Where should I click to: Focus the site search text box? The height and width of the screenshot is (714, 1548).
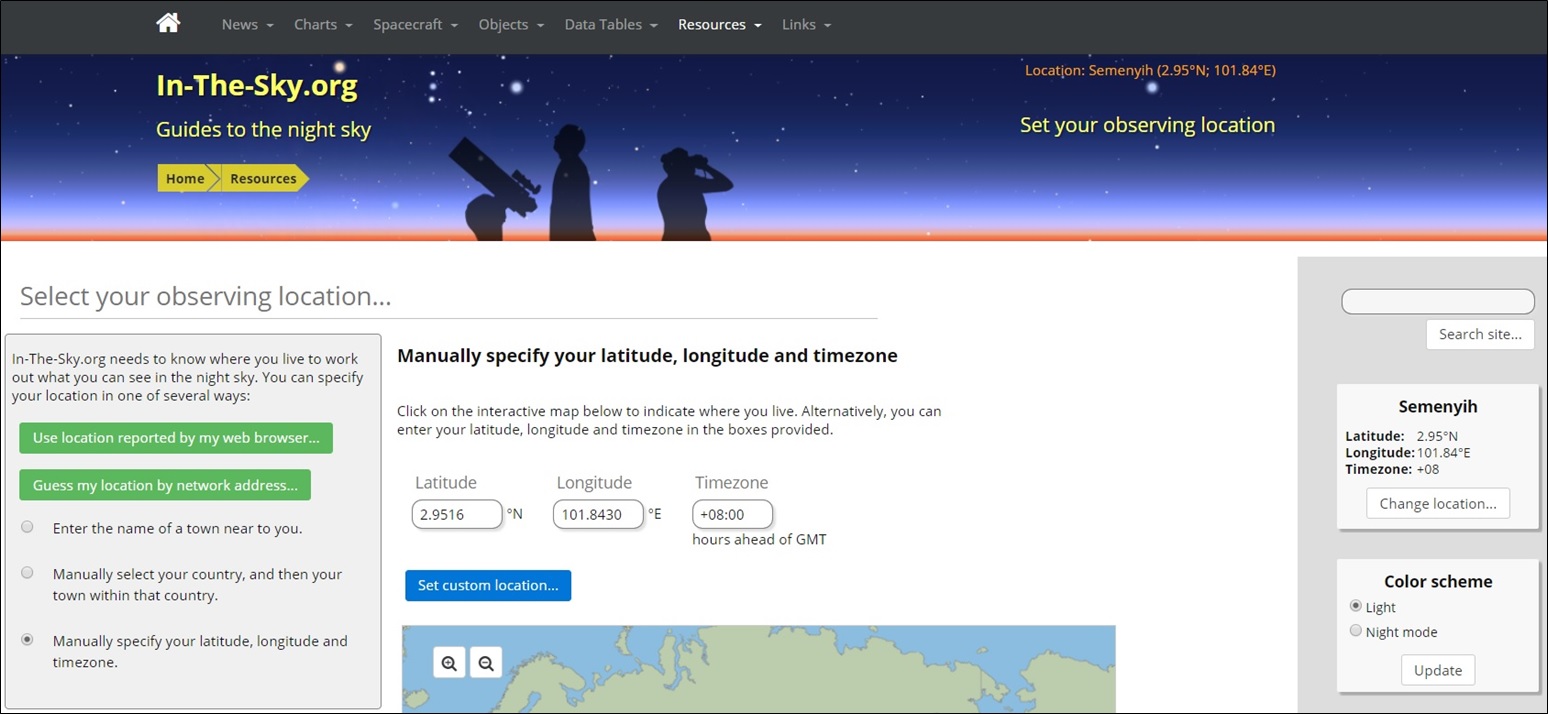coord(1438,301)
